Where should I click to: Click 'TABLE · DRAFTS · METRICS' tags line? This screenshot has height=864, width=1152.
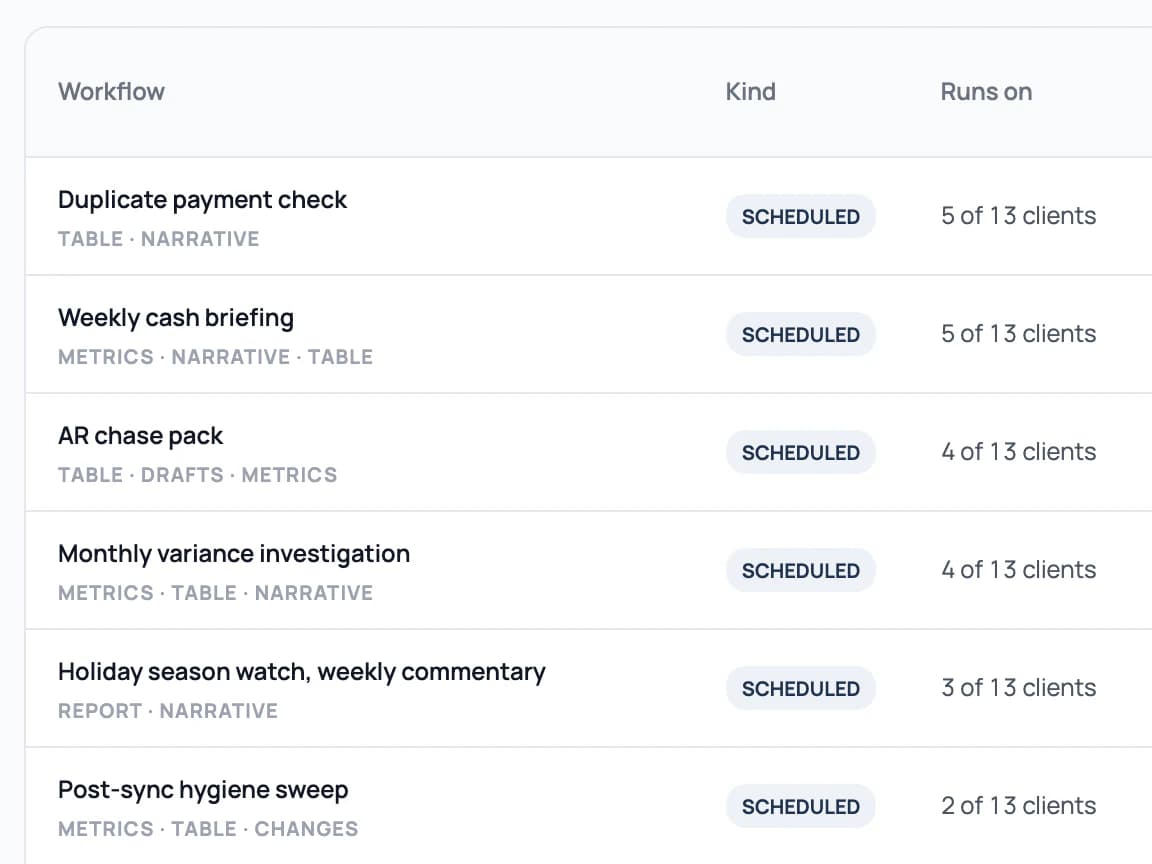coord(198,475)
